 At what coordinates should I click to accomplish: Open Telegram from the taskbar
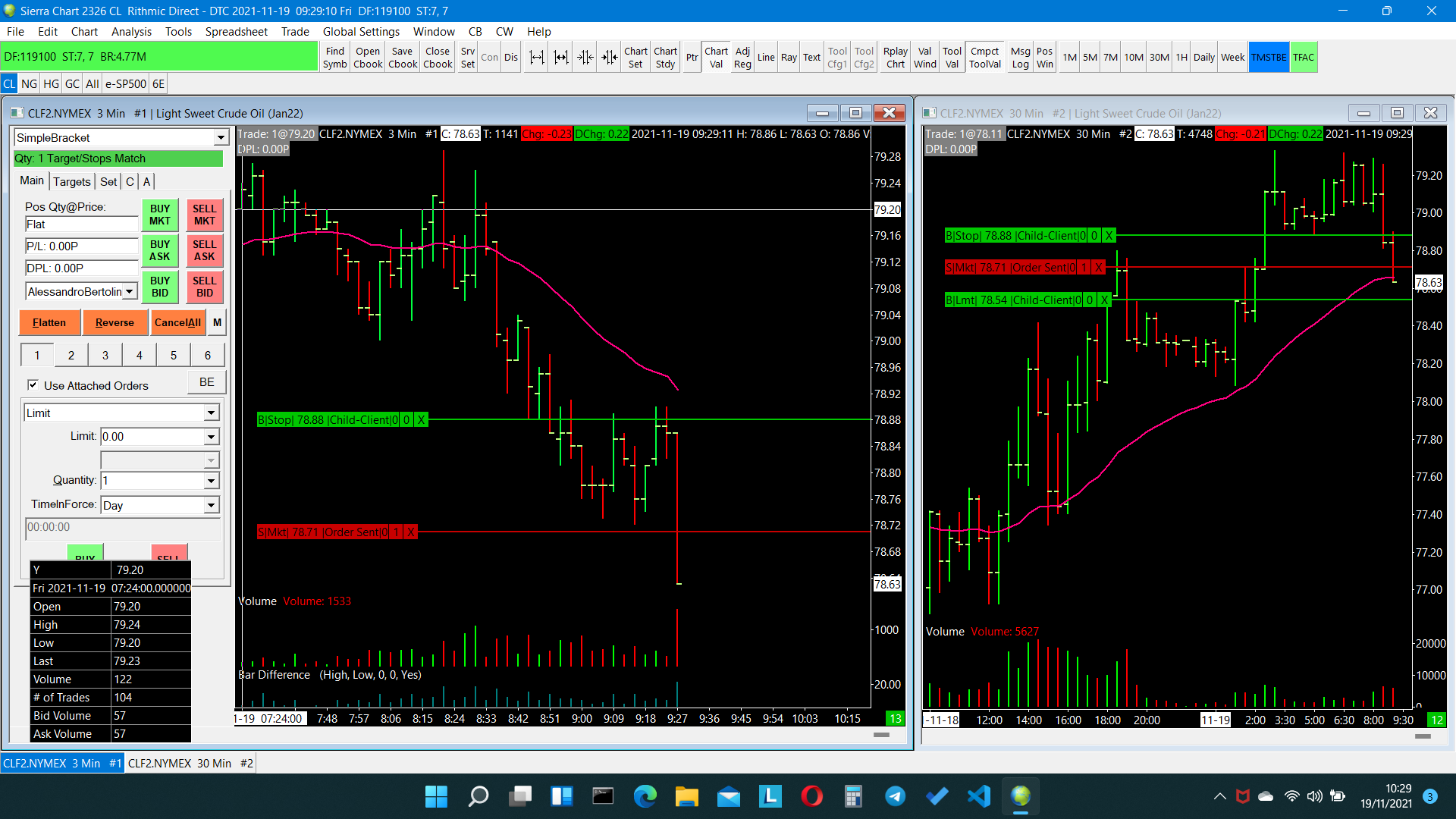click(x=896, y=796)
